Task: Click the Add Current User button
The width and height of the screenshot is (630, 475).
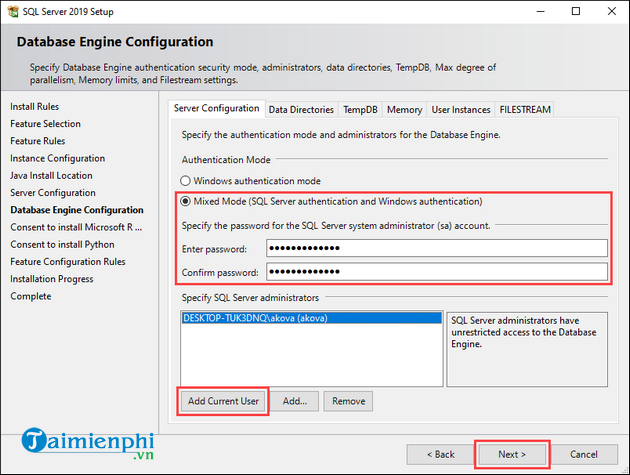Action: click(x=223, y=401)
